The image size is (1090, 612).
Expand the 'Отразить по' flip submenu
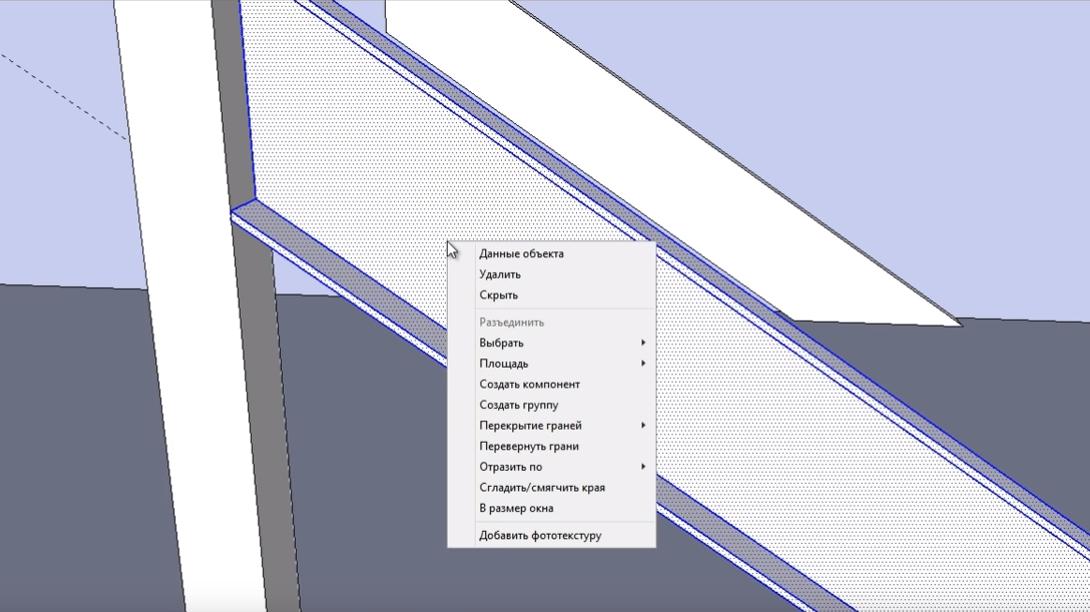pos(510,467)
